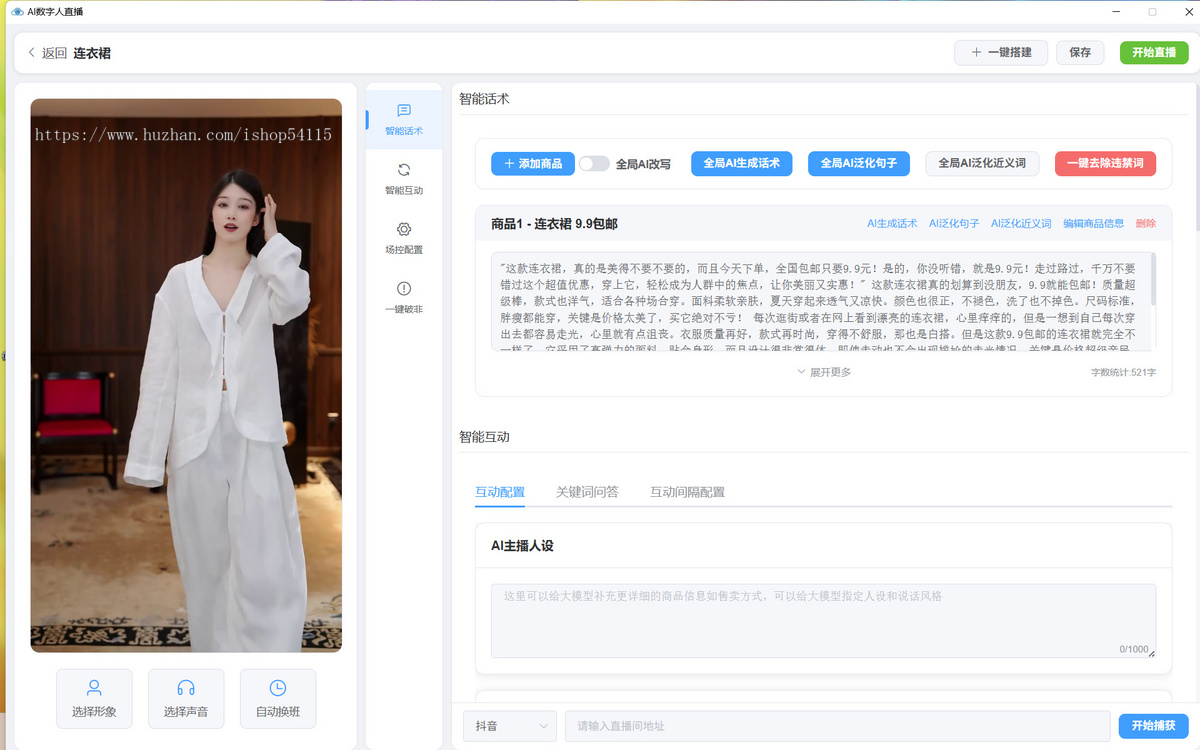Click the AI泛化近义词 link for 商品1
This screenshot has height=750, width=1200.
1021,224
